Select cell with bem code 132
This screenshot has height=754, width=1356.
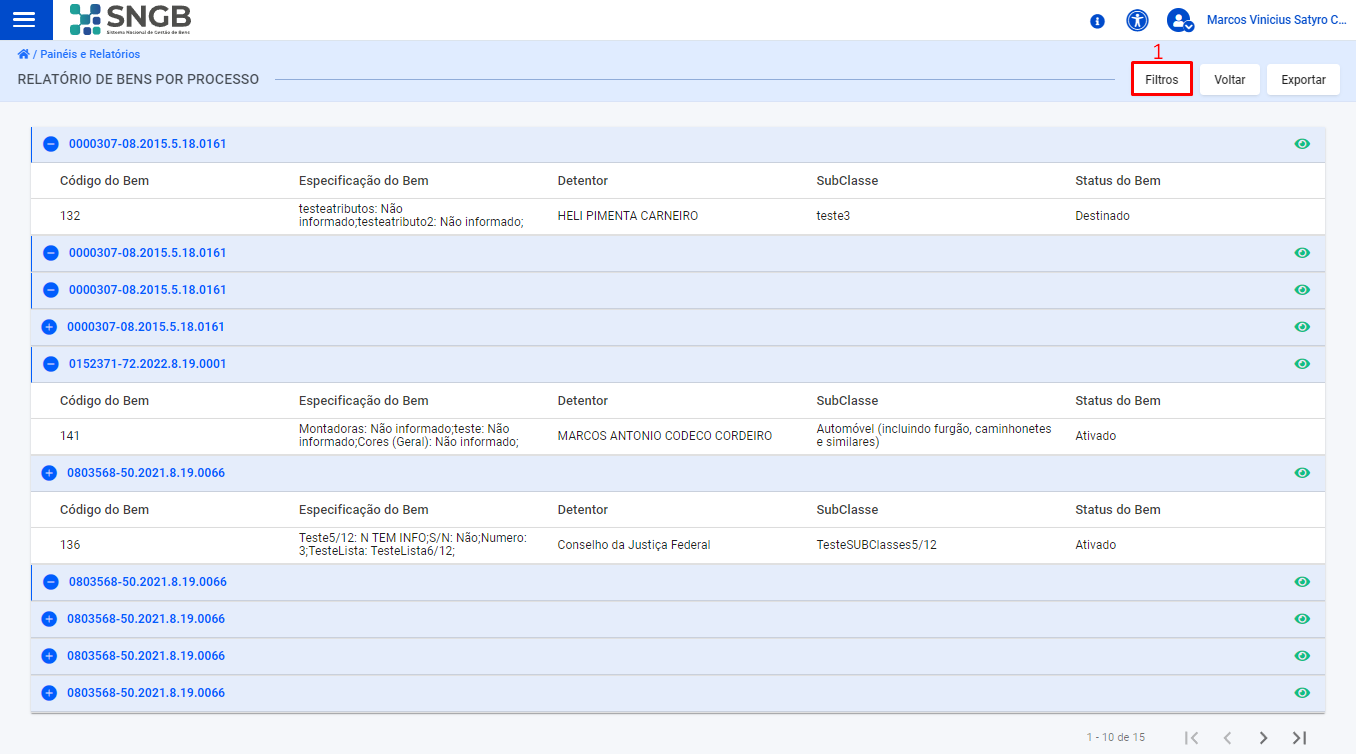[x=70, y=216]
